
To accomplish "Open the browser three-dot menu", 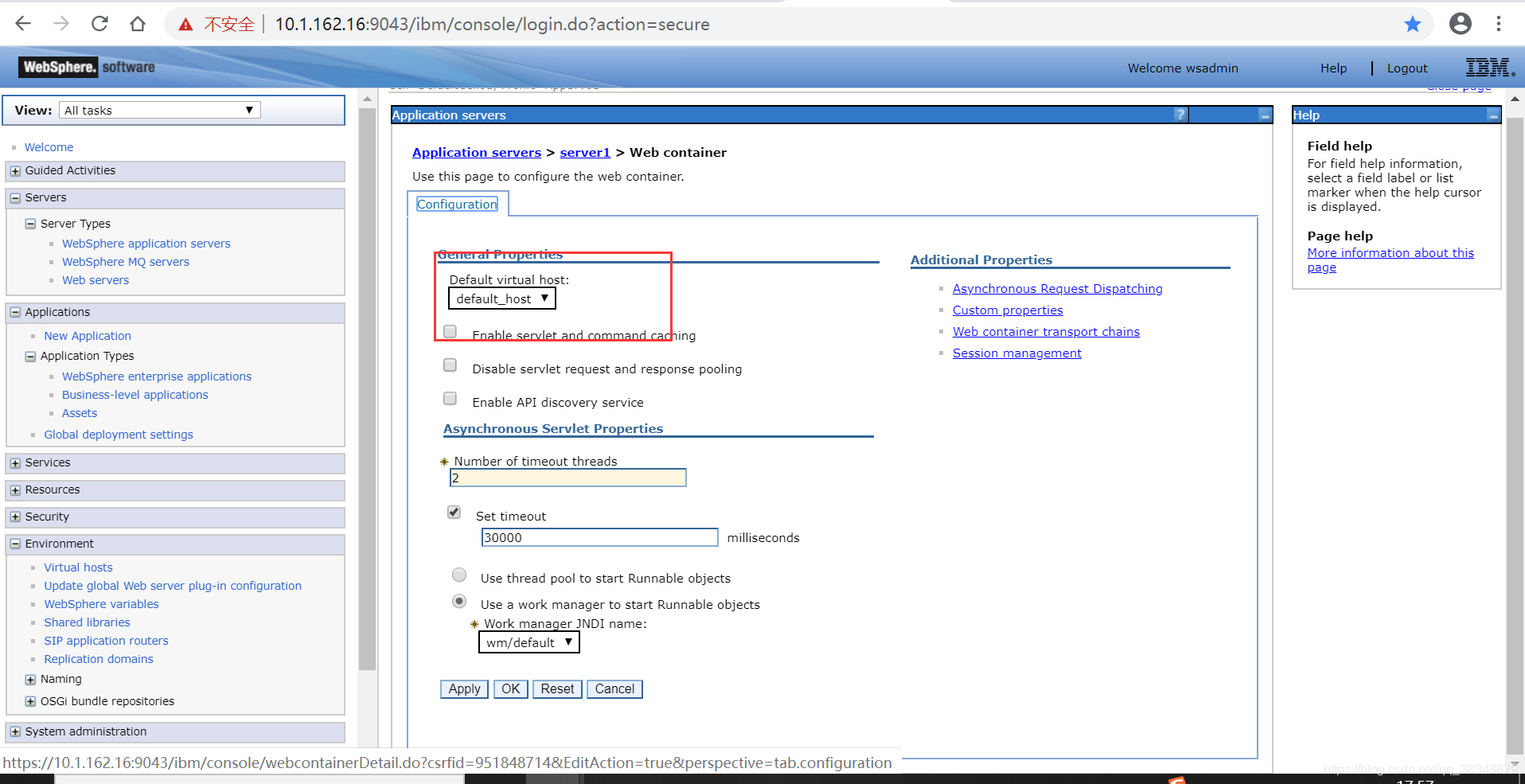I will [1499, 24].
